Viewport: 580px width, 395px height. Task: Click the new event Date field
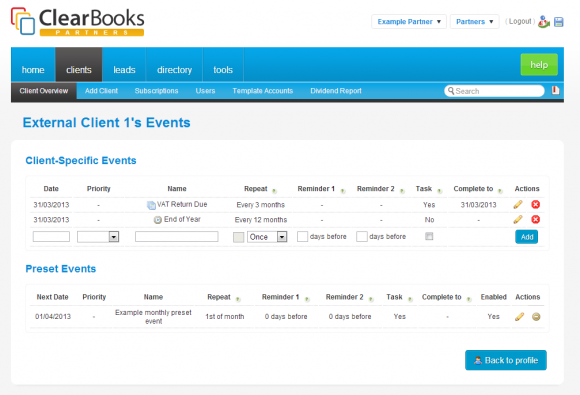click(x=51, y=236)
